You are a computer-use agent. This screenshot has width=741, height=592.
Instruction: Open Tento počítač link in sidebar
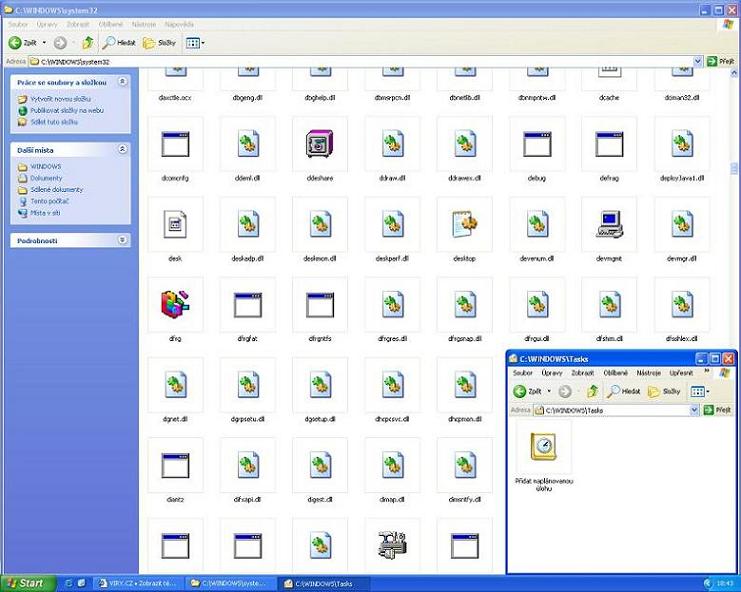(50, 201)
